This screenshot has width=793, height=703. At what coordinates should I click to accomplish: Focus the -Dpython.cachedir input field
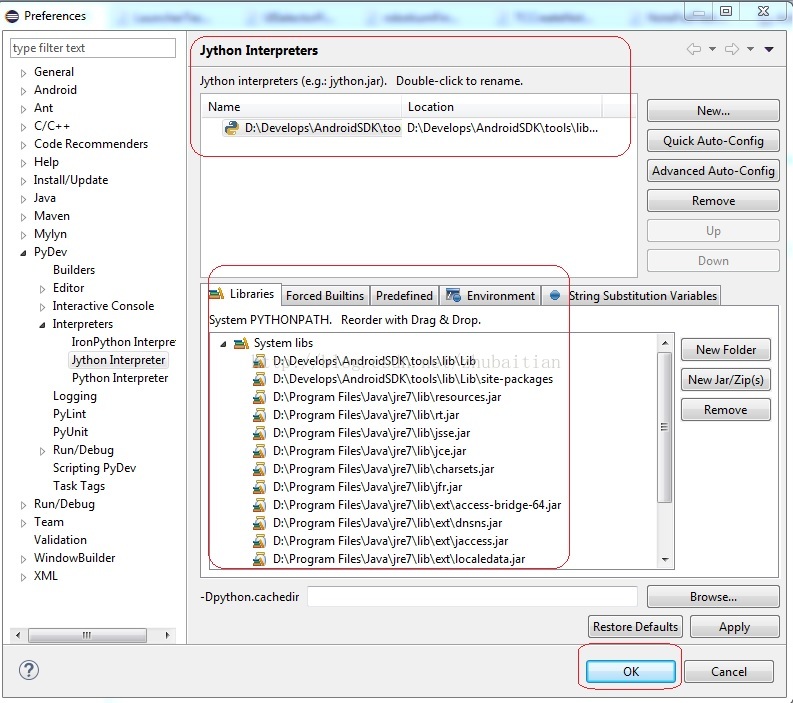click(472, 597)
